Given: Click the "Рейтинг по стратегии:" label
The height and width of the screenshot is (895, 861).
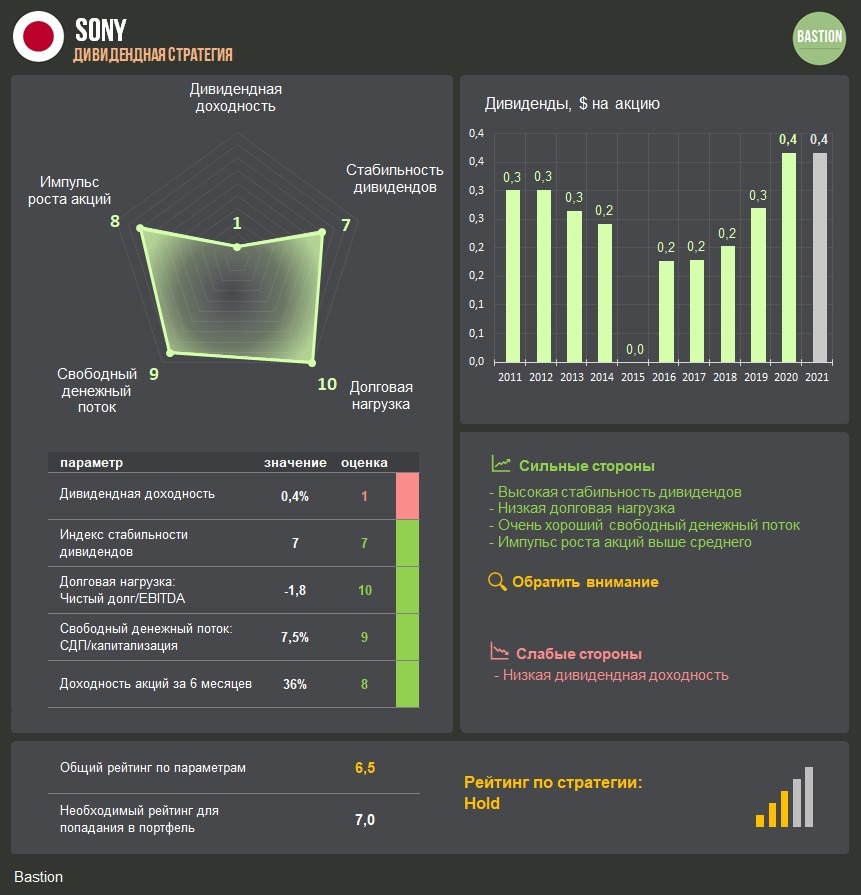Looking at the screenshot, I should [x=553, y=782].
